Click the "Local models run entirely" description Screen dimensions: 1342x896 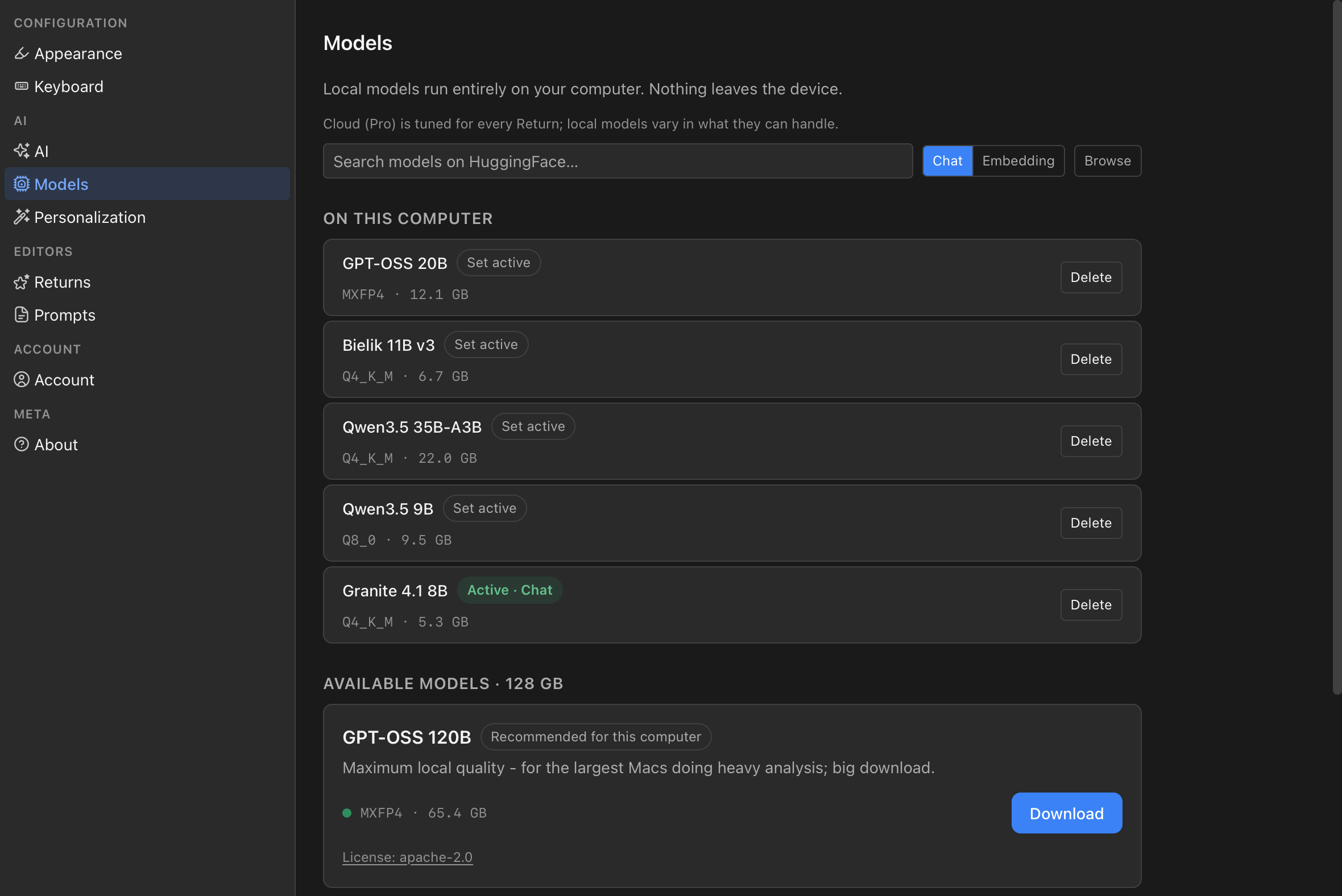tap(582, 89)
